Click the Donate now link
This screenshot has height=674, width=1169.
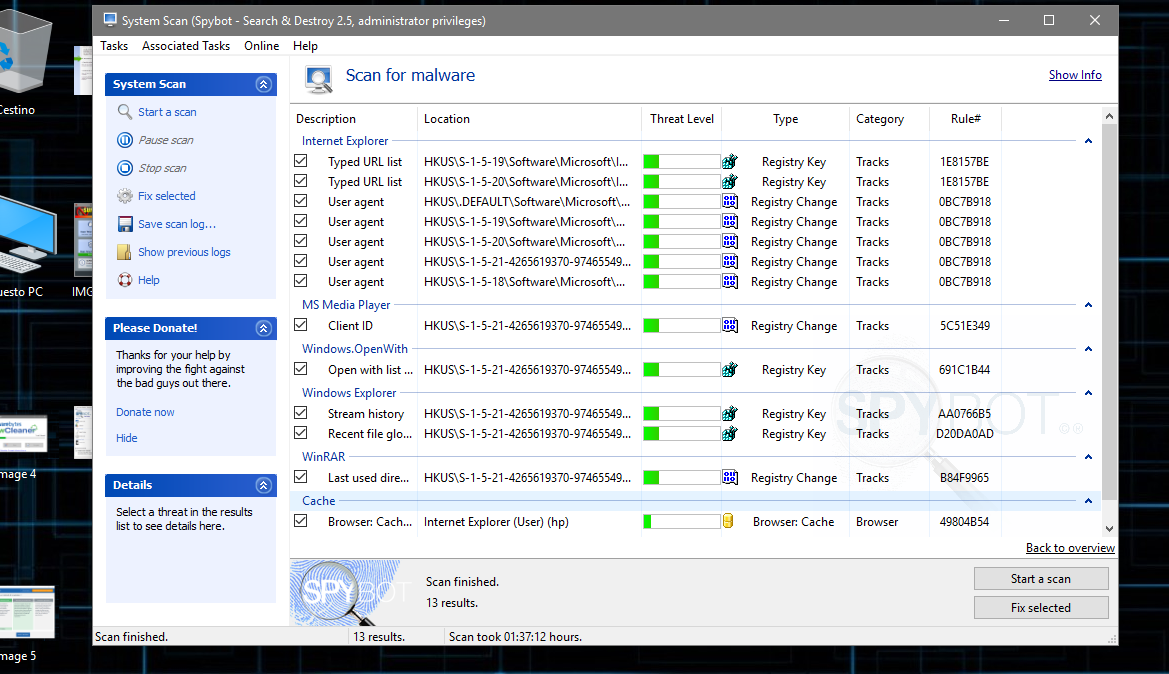click(145, 412)
